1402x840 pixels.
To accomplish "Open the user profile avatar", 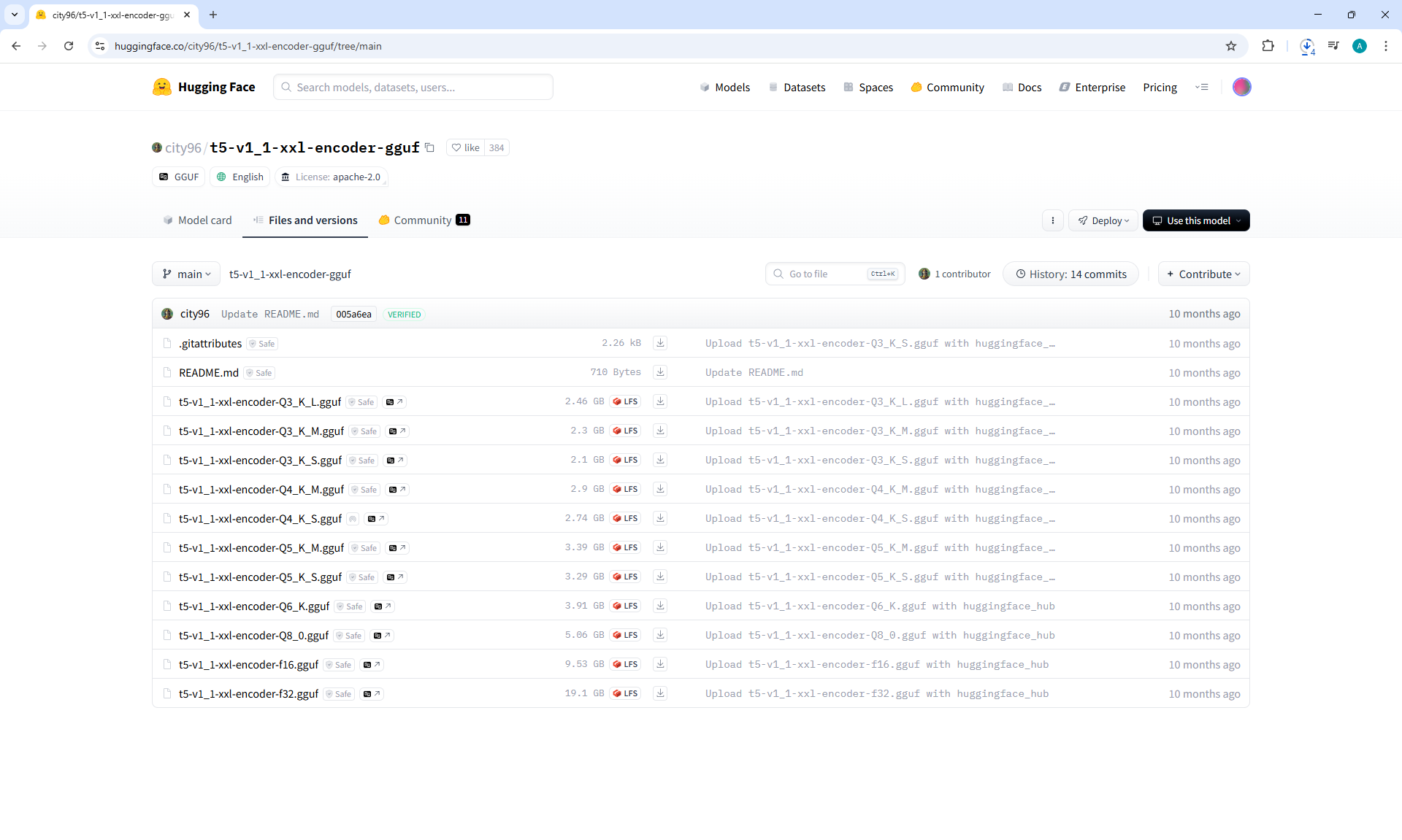I will point(1241,87).
